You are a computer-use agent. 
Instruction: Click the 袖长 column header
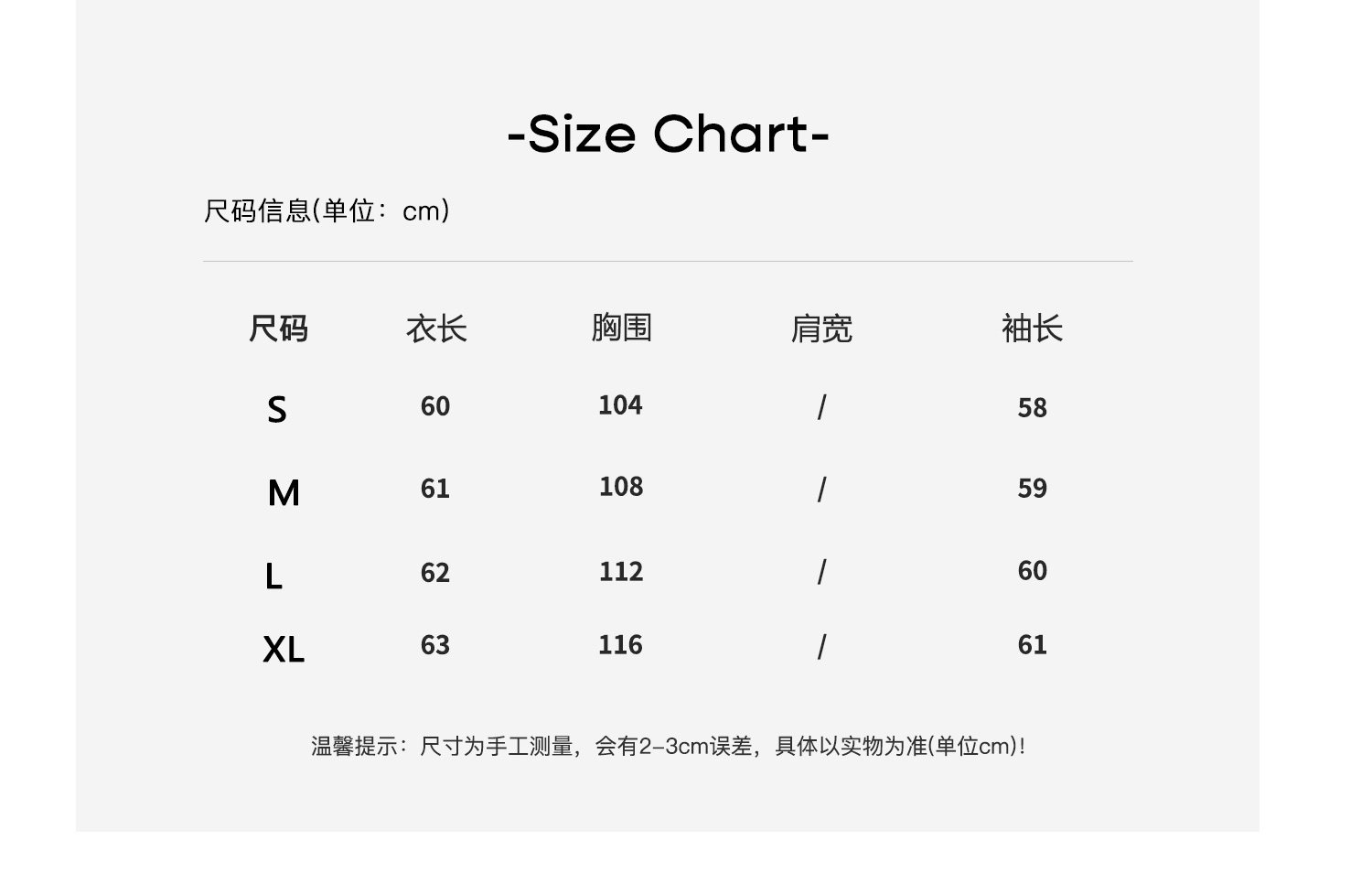1032,329
